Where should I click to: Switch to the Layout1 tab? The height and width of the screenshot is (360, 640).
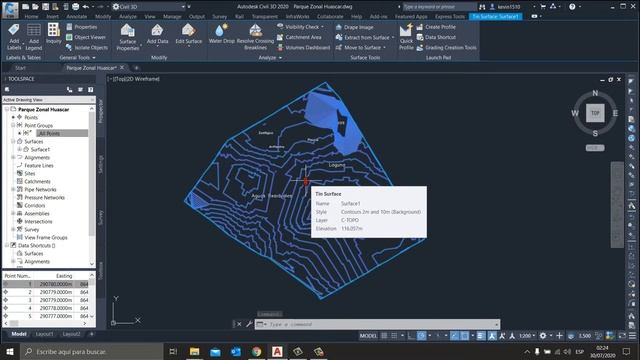(x=44, y=334)
